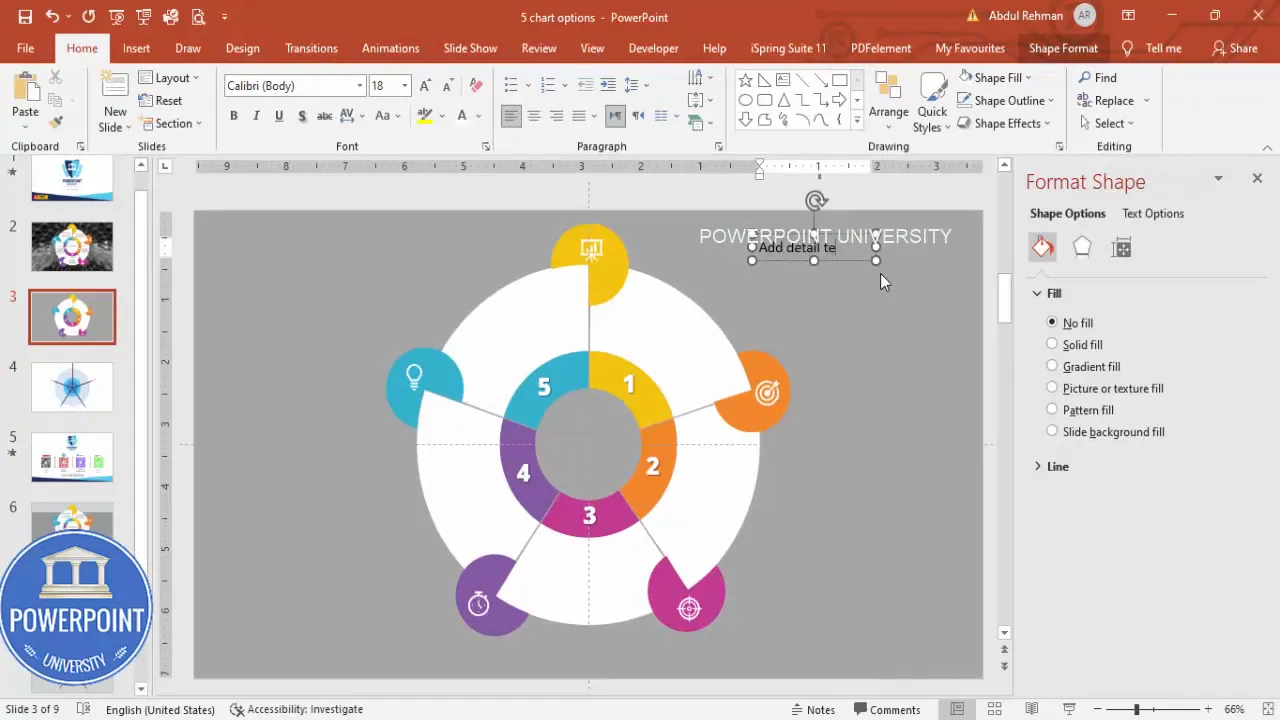Open the Shape Effects dropdown

click(1003, 123)
